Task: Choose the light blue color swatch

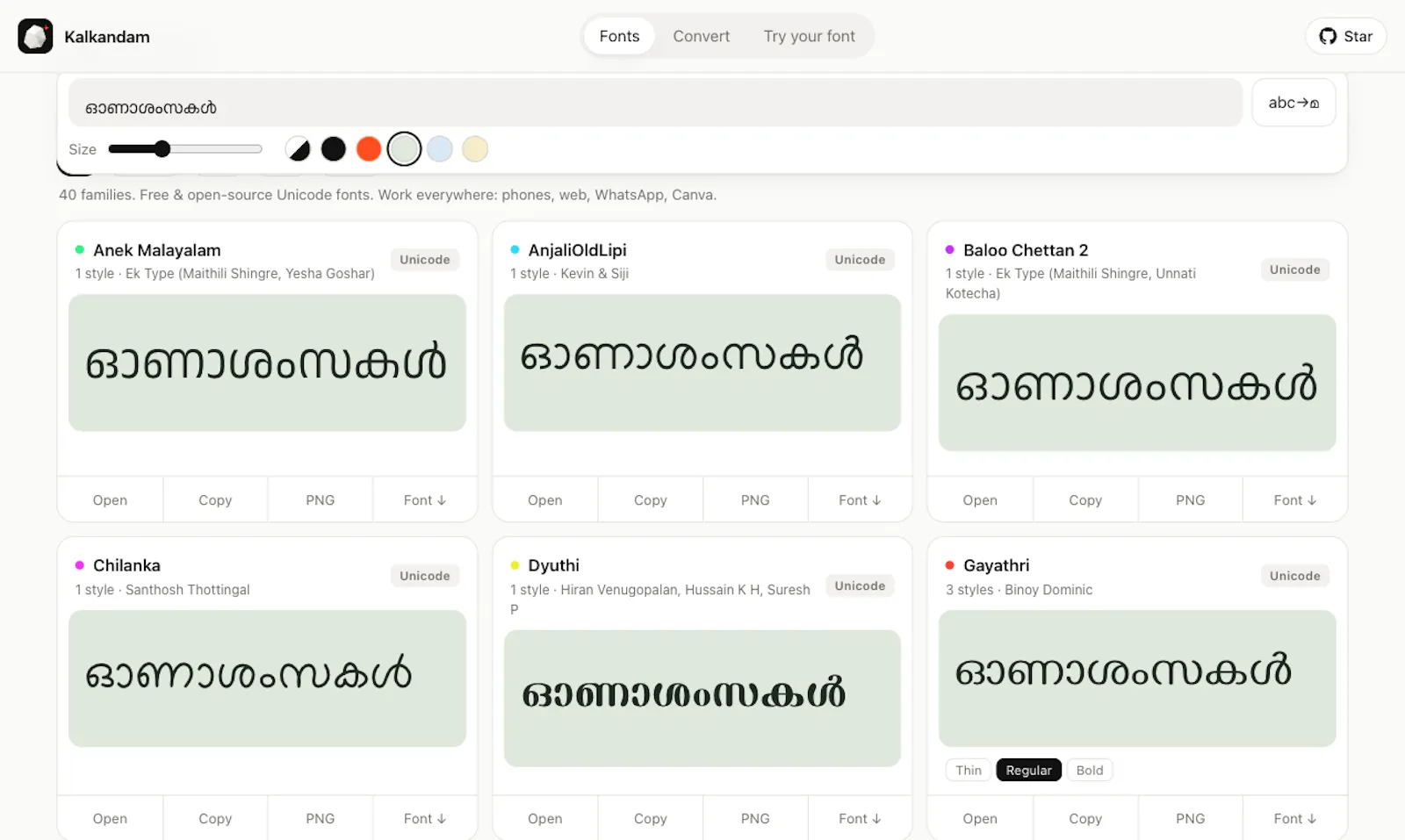Action: (x=440, y=149)
